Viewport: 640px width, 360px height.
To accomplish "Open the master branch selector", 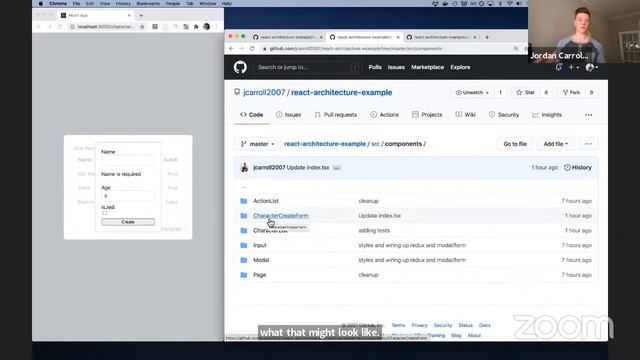I will pos(257,144).
